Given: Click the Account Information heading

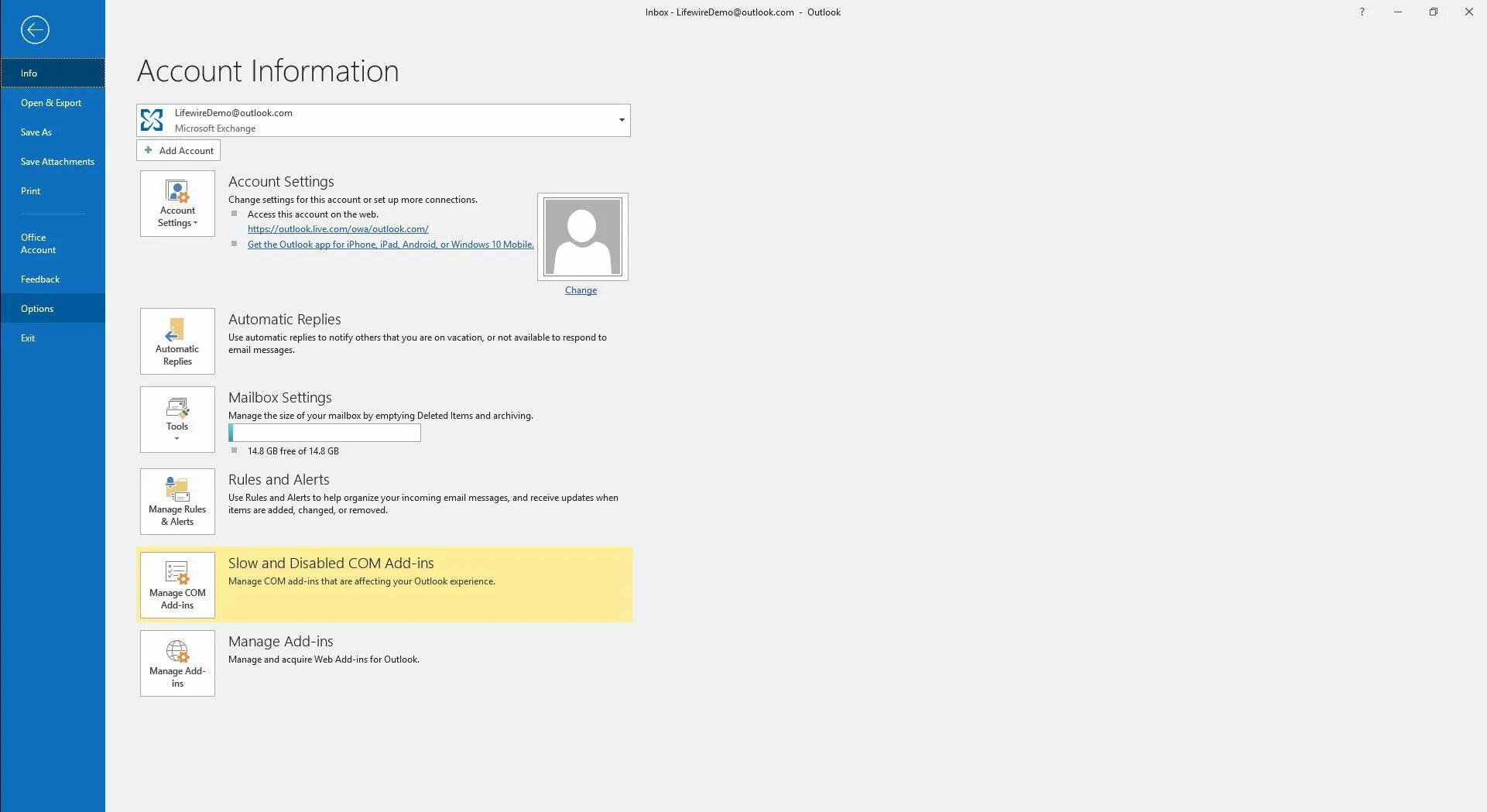Looking at the screenshot, I should (268, 71).
